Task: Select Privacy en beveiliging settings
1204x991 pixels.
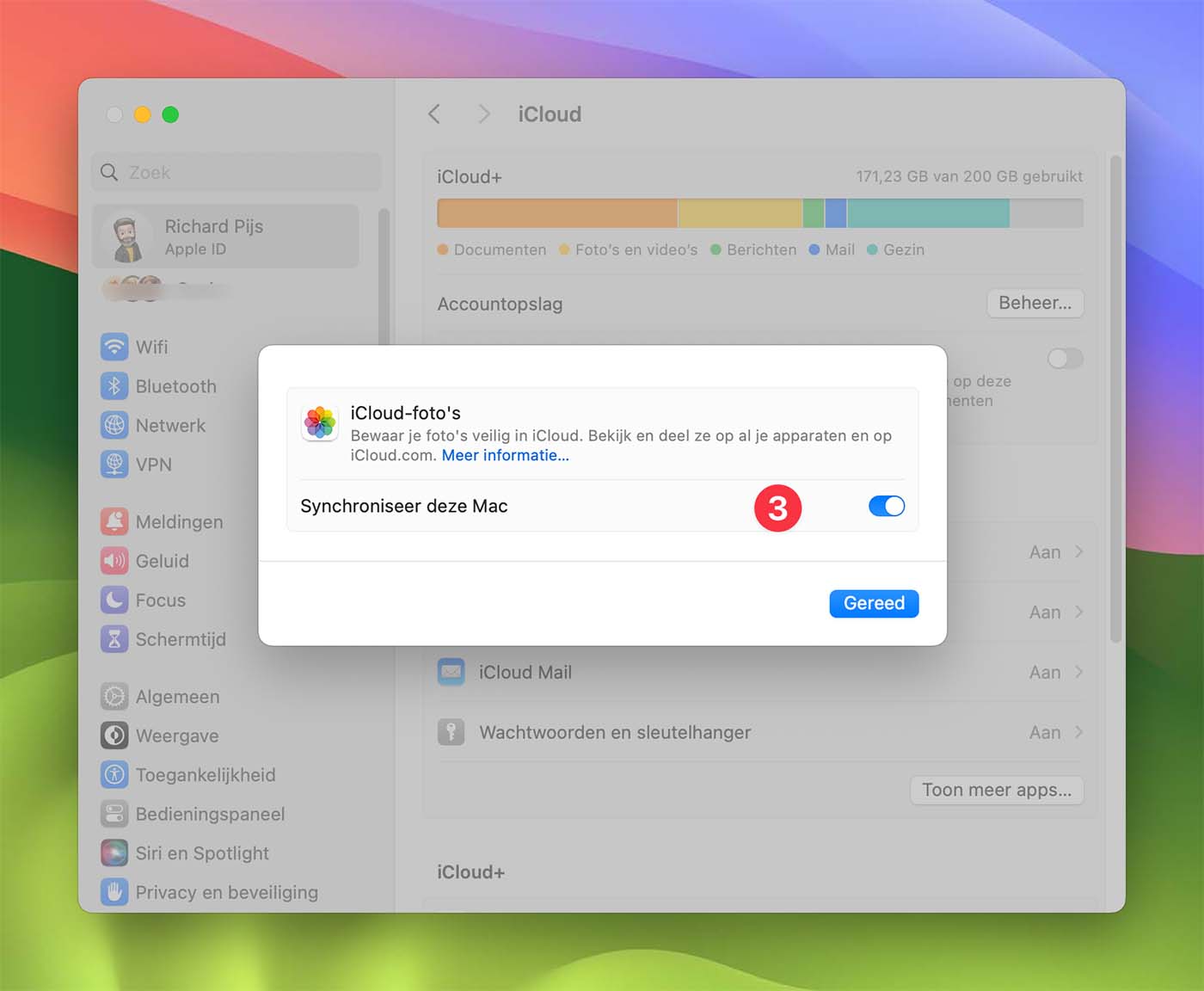Action: tap(225, 892)
